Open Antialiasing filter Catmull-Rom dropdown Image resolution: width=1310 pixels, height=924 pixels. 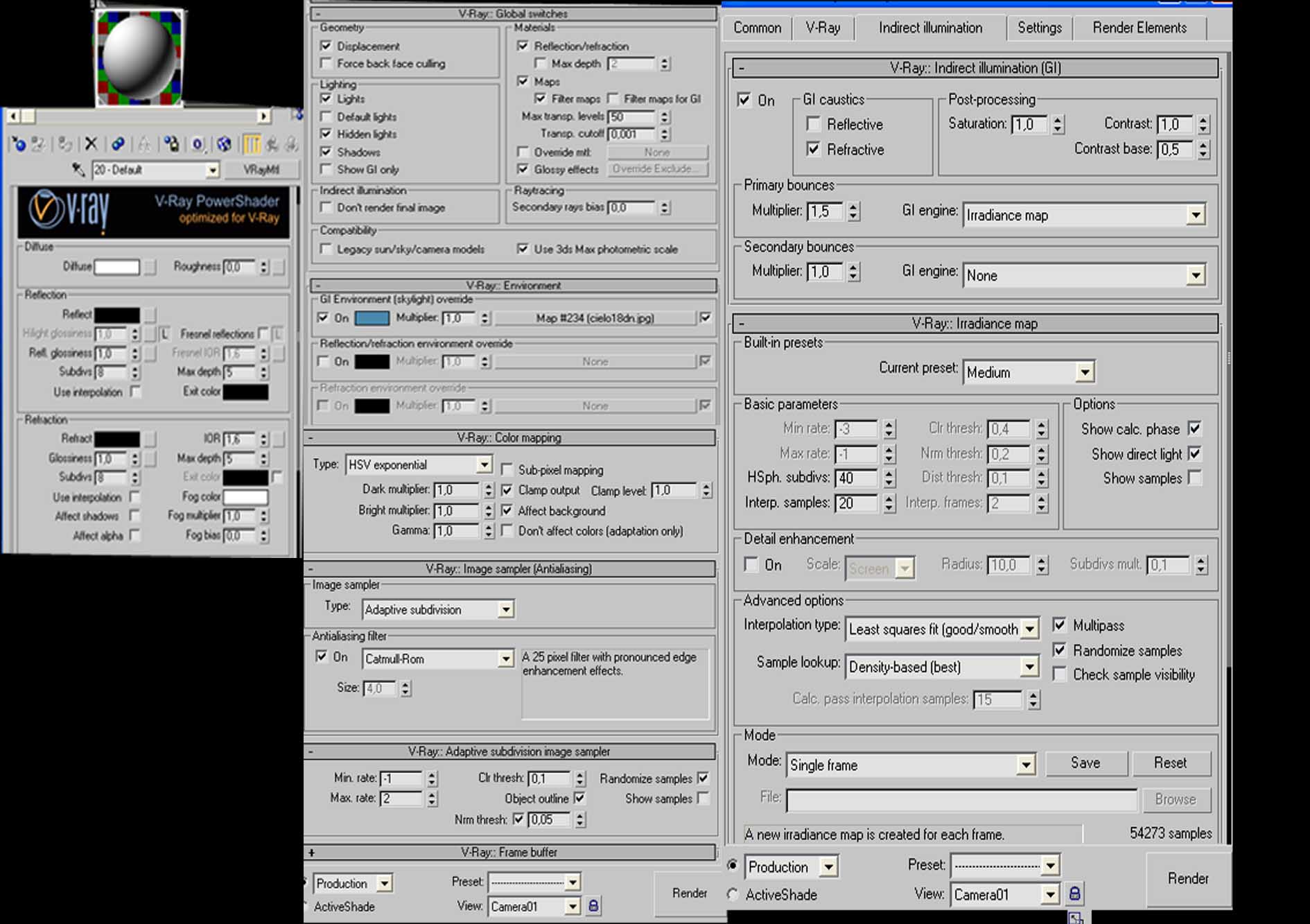tap(506, 659)
